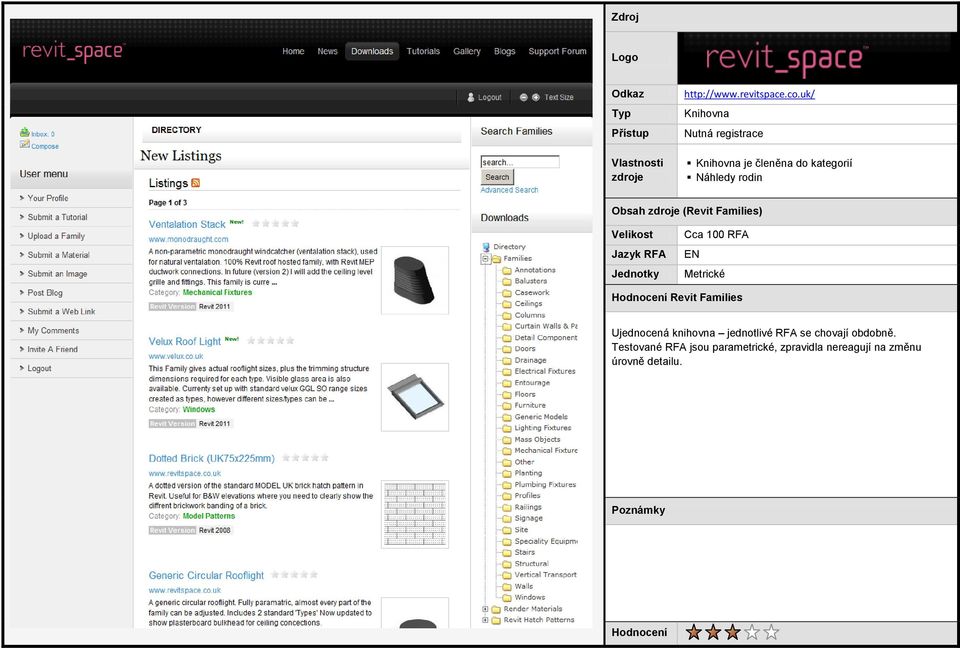Click the Railings folder icon

click(x=506, y=507)
